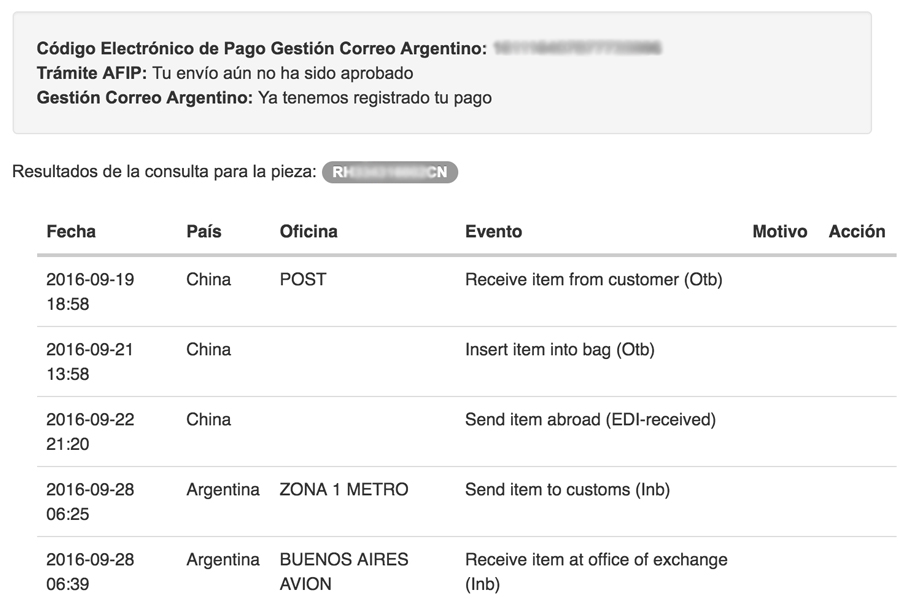Image resolution: width=900 pixels, height=613 pixels.
Task: Click the Oficina column header
Action: click(309, 231)
